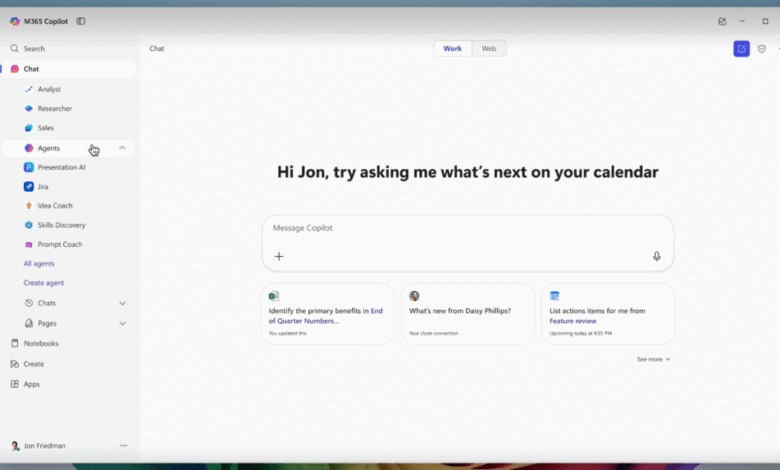780x470 pixels.
Task: Select the Feature review action items card
Action: click(608, 314)
